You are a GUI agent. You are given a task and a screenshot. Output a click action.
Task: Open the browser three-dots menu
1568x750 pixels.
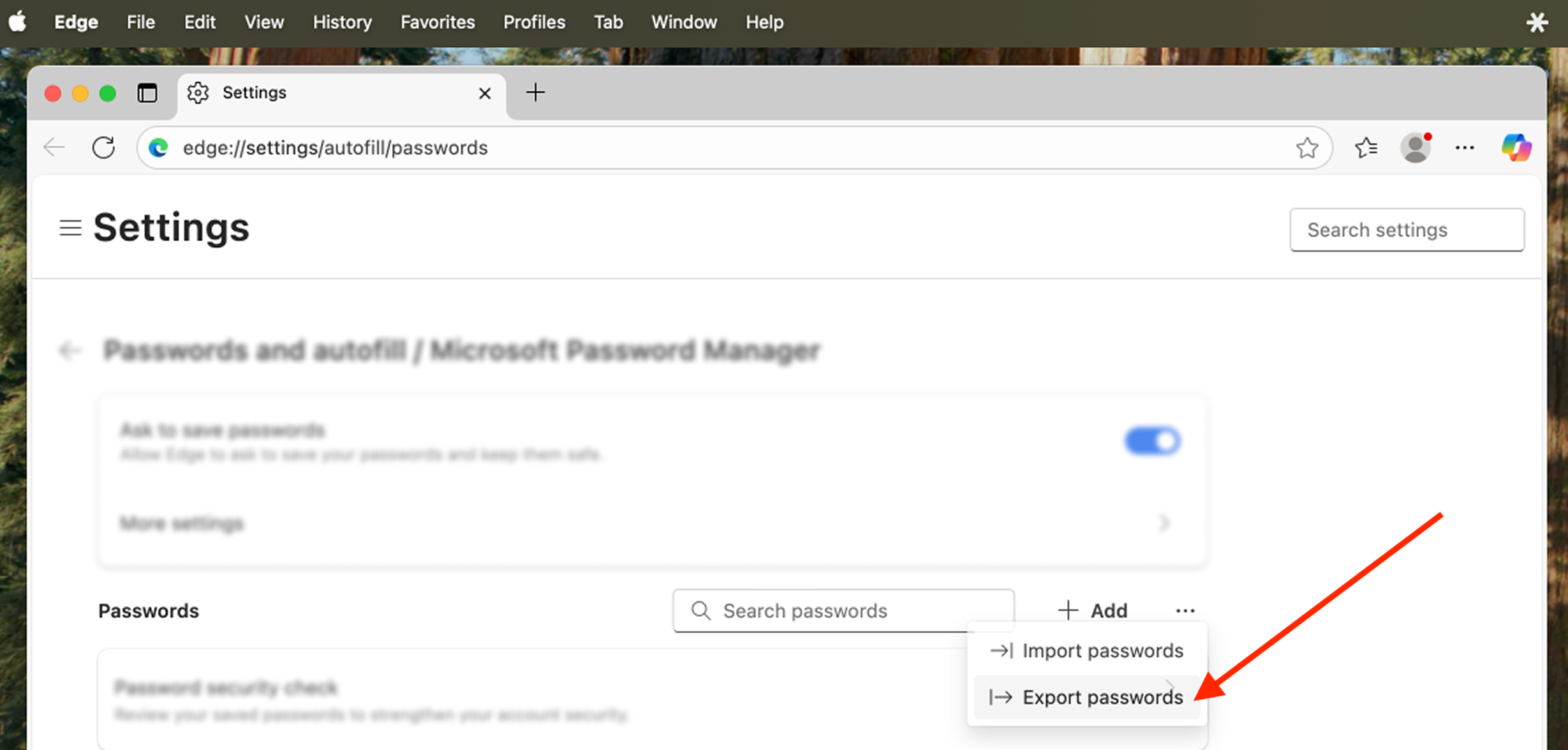[x=1465, y=148]
